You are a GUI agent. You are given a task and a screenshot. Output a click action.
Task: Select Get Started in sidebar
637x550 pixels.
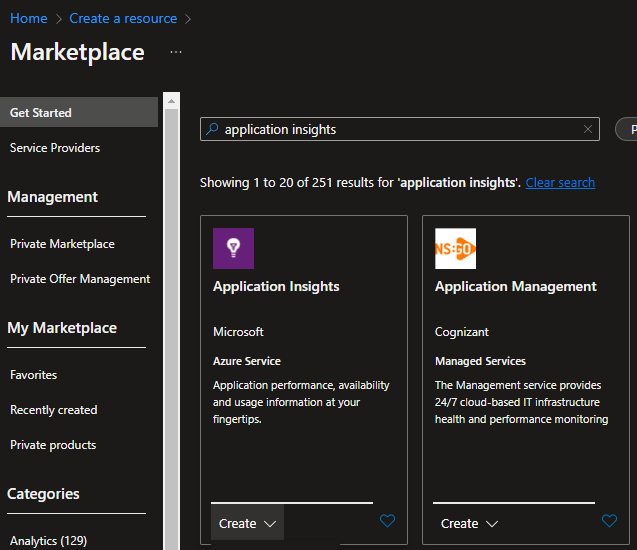point(41,113)
